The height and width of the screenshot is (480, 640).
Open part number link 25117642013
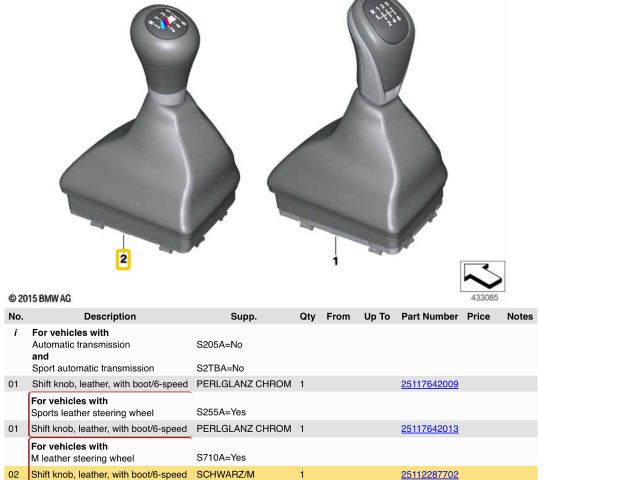[429, 429]
